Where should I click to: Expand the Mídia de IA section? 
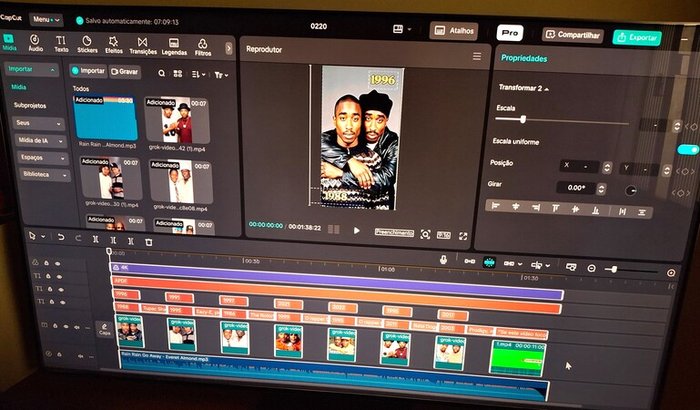click(36, 140)
